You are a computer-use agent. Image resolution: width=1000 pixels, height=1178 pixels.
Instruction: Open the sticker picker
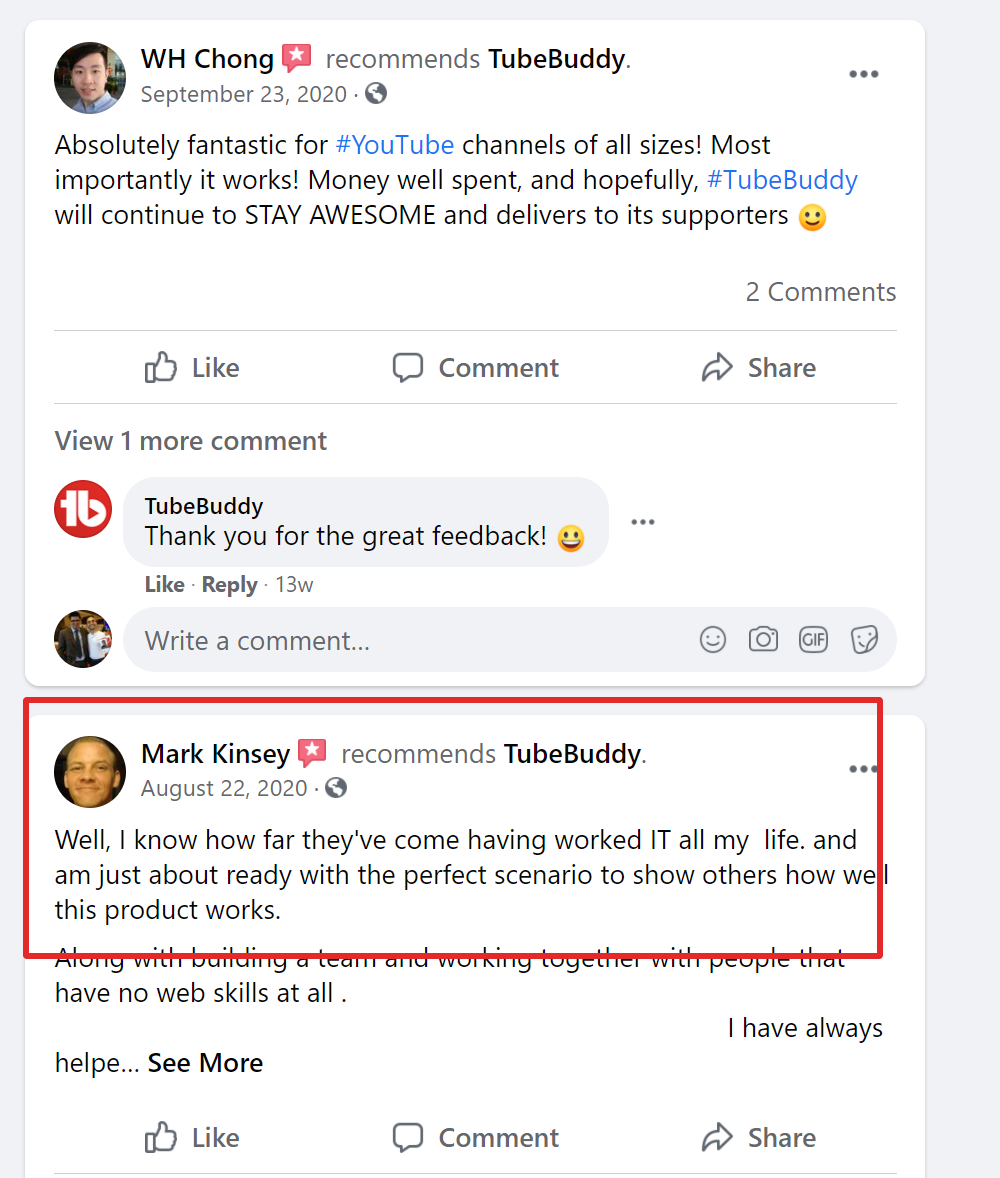pos(863,639)
